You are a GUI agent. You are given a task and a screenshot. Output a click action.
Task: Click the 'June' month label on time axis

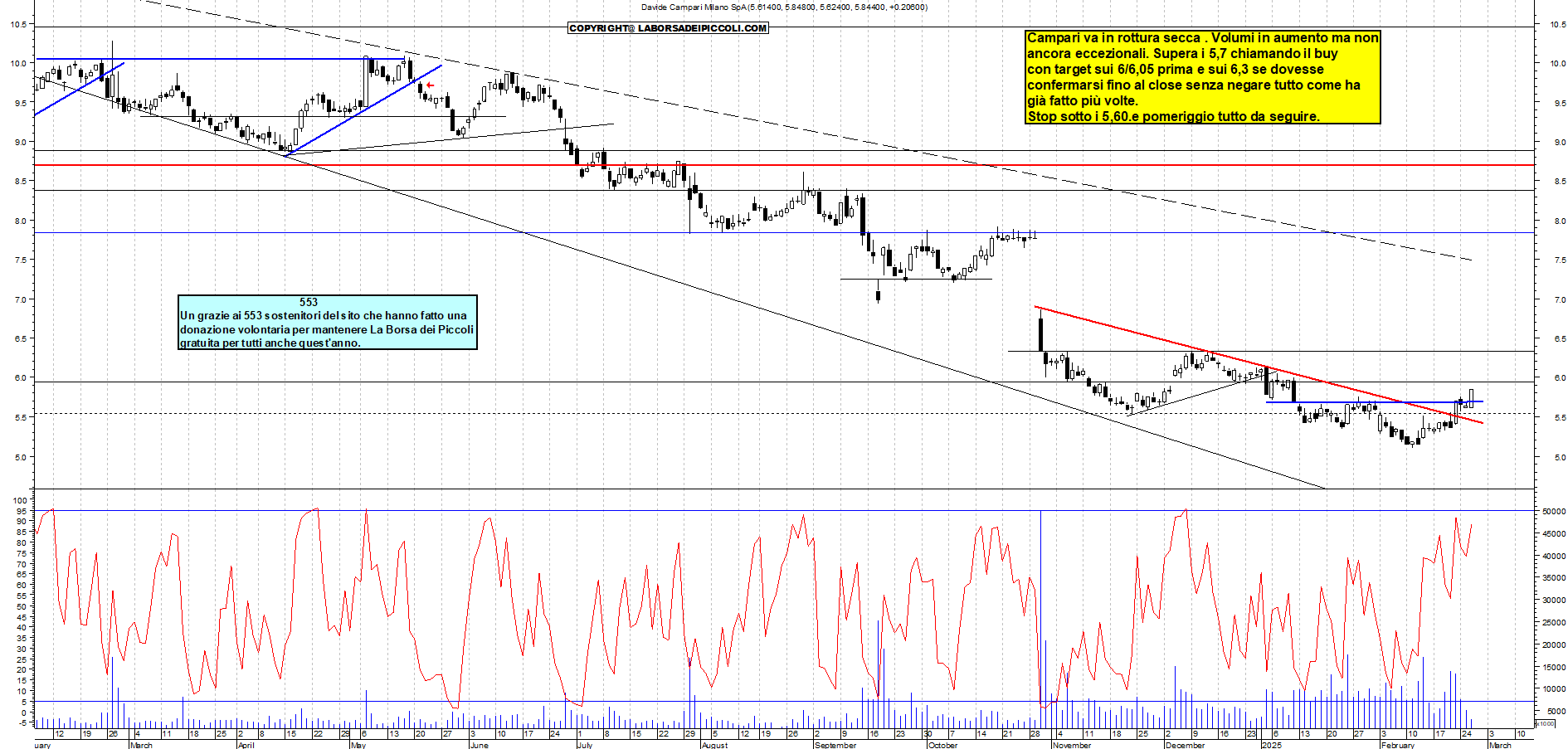tap(479, 745)
